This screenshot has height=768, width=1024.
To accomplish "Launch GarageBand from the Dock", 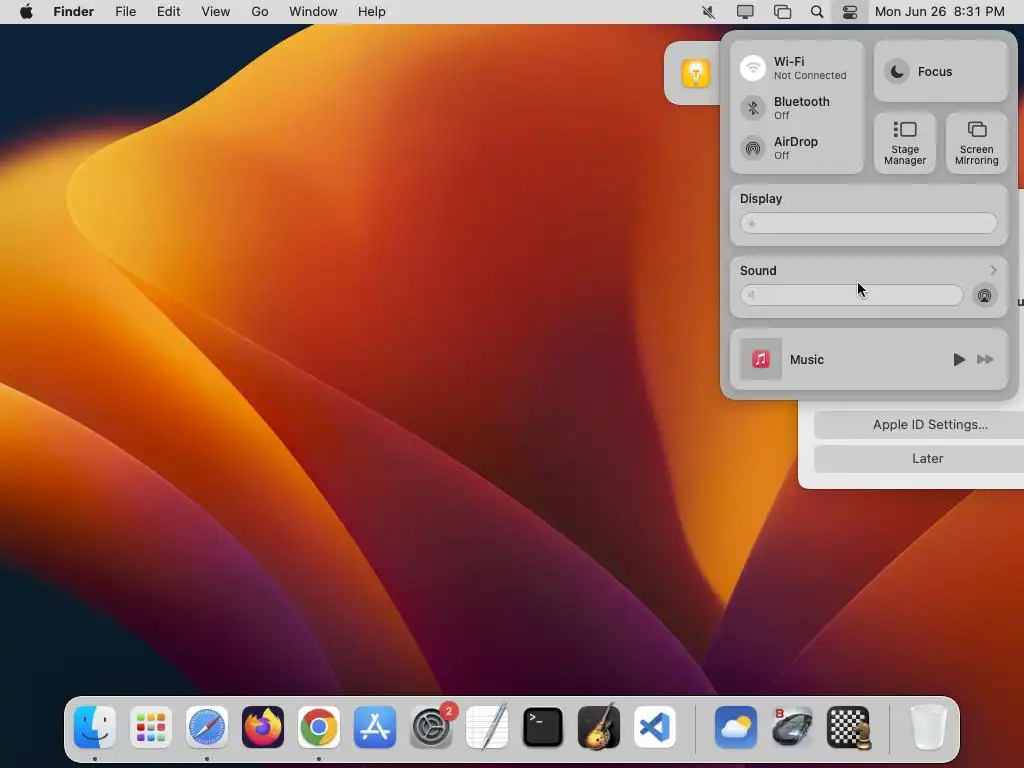I will (x=599, y=726).
